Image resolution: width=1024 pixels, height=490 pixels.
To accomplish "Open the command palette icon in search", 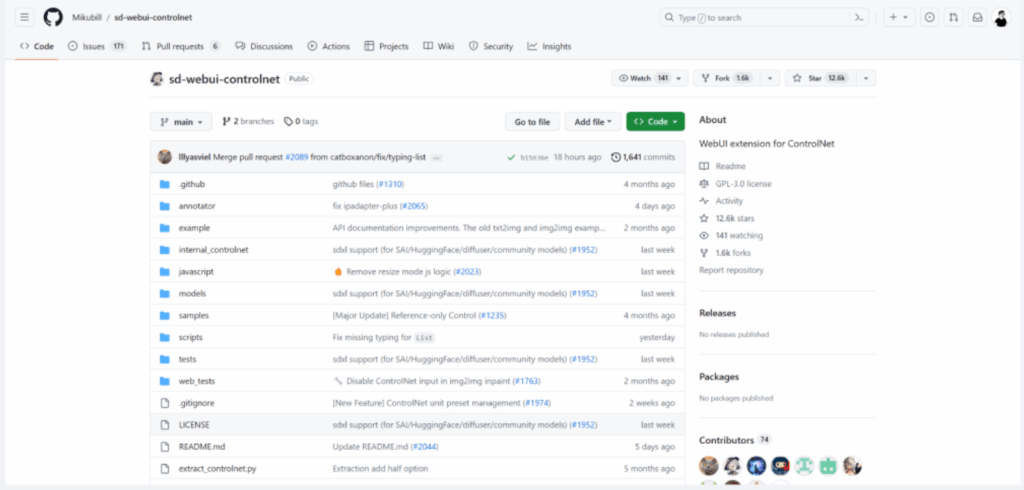I will coord(859,18).
